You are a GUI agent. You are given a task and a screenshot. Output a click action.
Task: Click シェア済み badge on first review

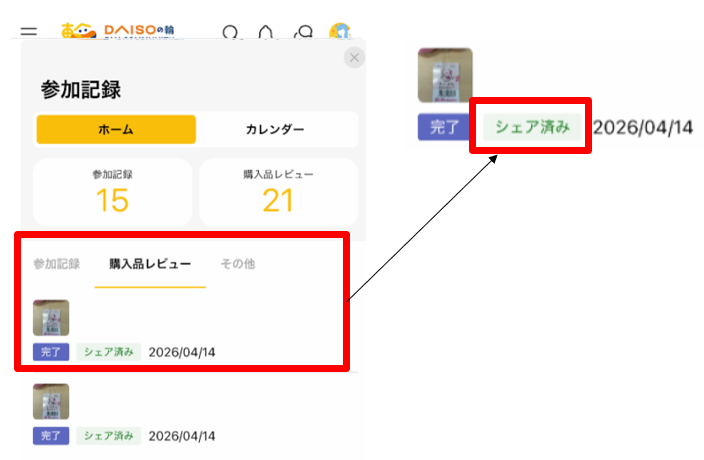coord(109,352)
